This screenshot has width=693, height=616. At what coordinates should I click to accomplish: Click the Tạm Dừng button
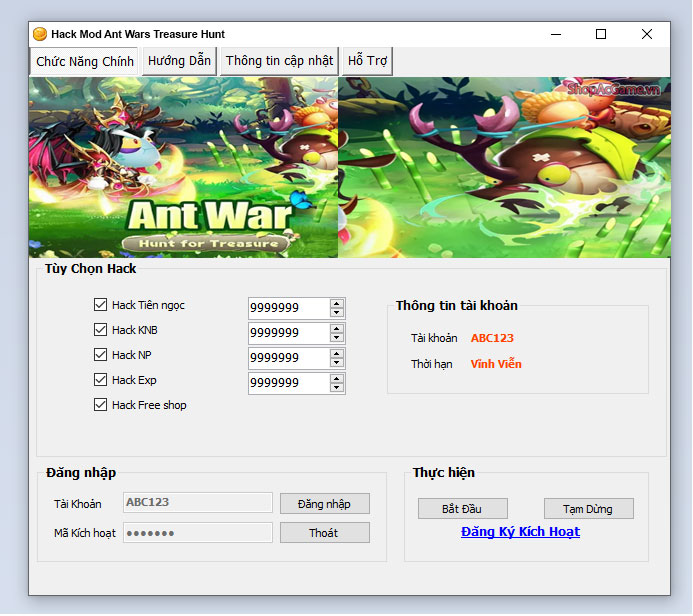coord(589,509)
